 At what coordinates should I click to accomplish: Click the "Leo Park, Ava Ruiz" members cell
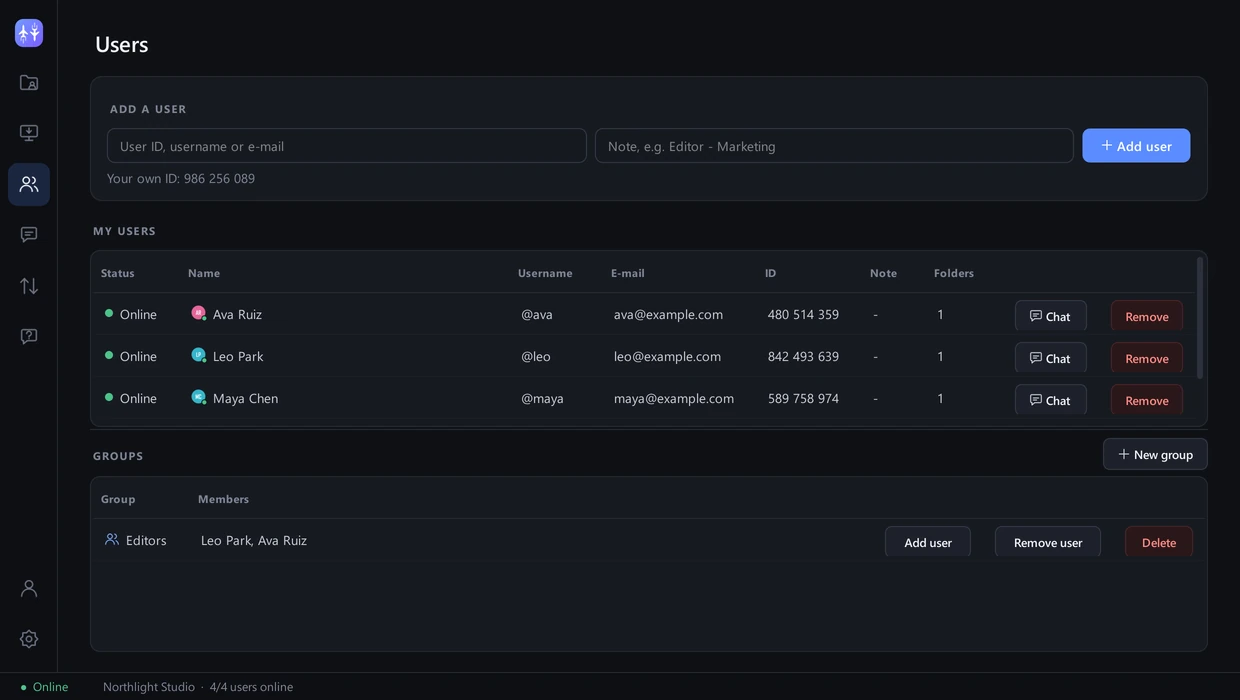[x=254, y=540]
